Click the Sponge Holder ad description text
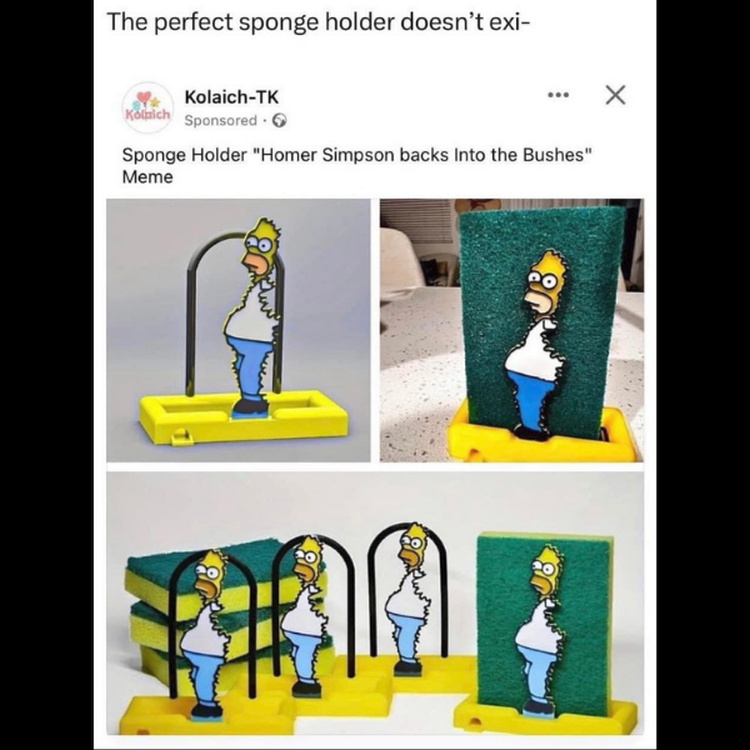Image resolution: width=750 pixels, height=750 pixels. click(357, 165)
